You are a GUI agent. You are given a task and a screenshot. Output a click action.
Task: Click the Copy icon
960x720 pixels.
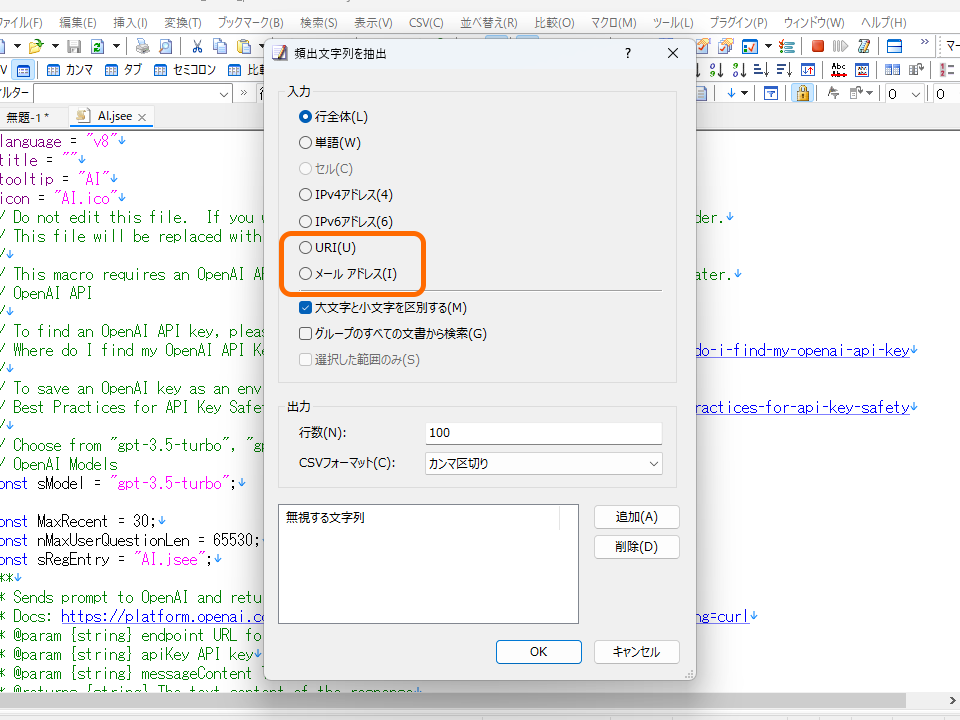coord(219,46)
